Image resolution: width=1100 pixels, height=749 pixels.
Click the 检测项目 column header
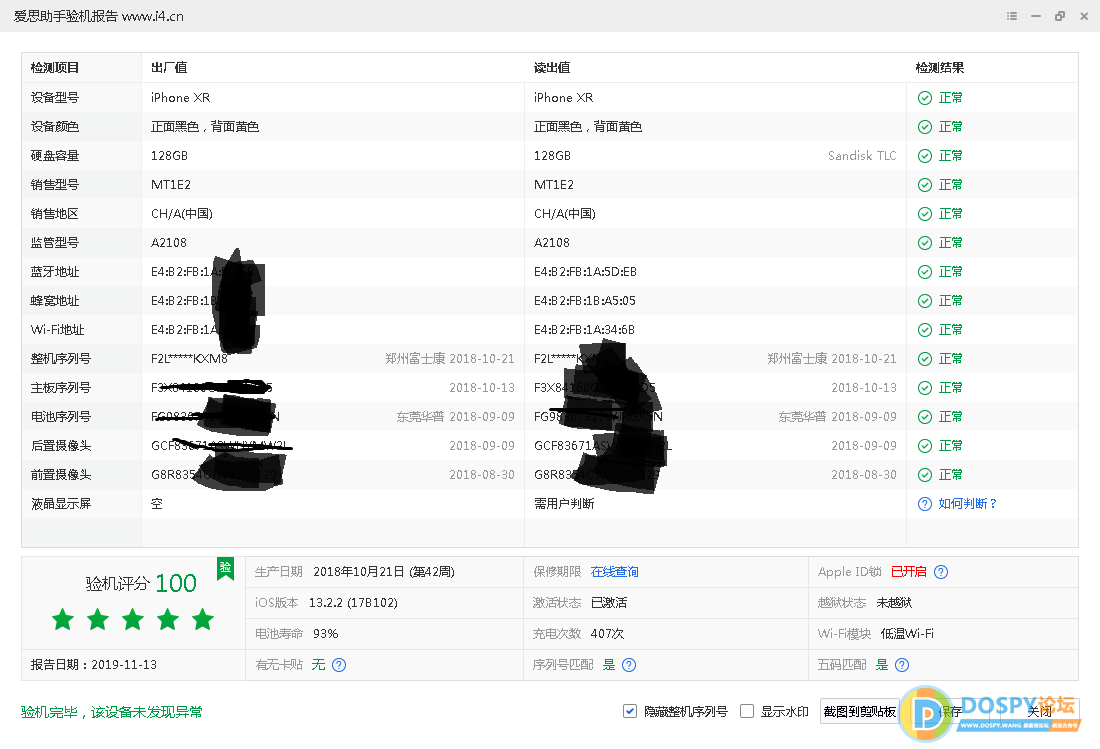click(55, 68)
